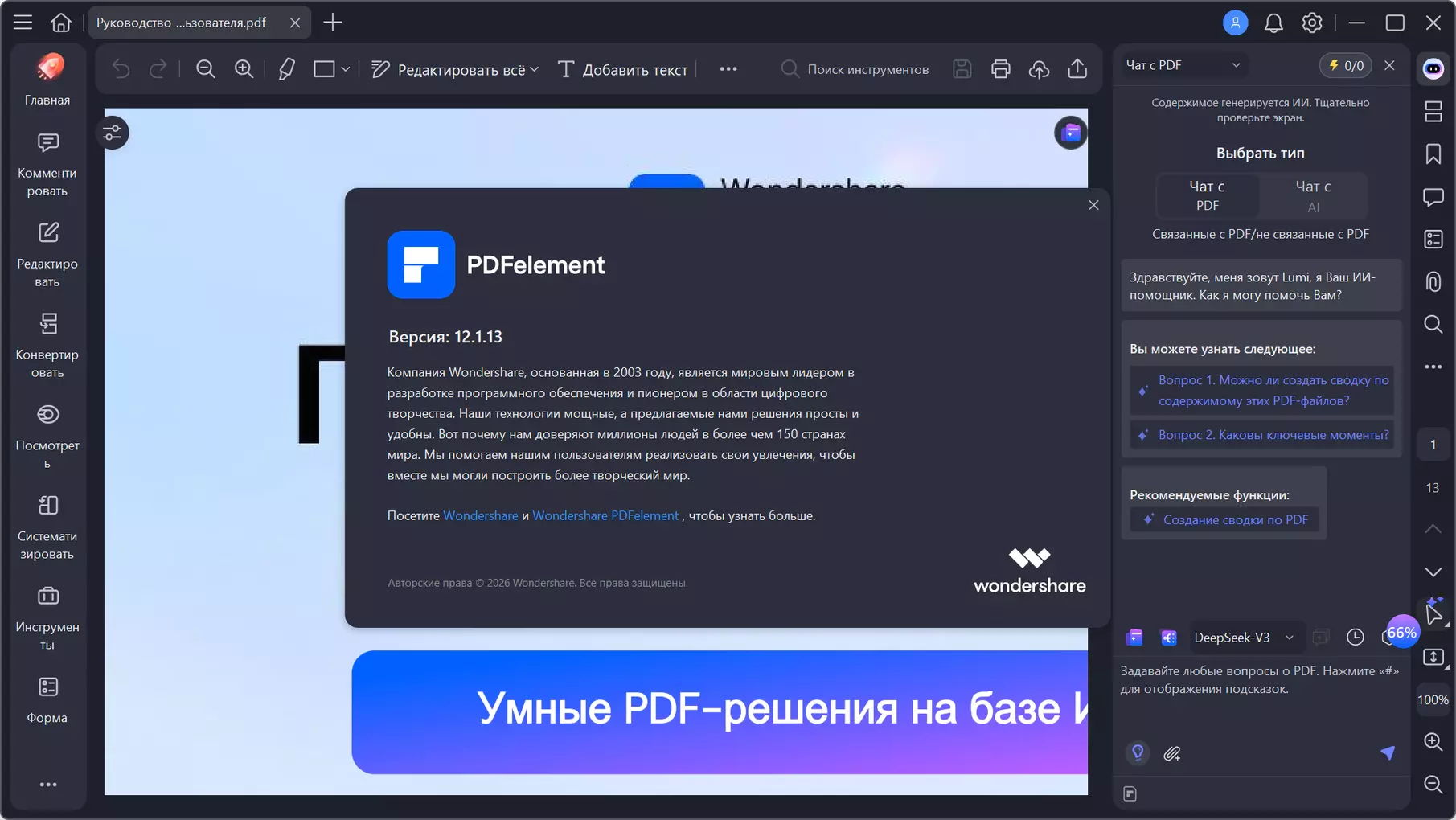Image resolution: width=1456 pixels, height=820 pixels.
Task: Switch chat type to Чат с AI
Action: click(x=1313, y=195)
